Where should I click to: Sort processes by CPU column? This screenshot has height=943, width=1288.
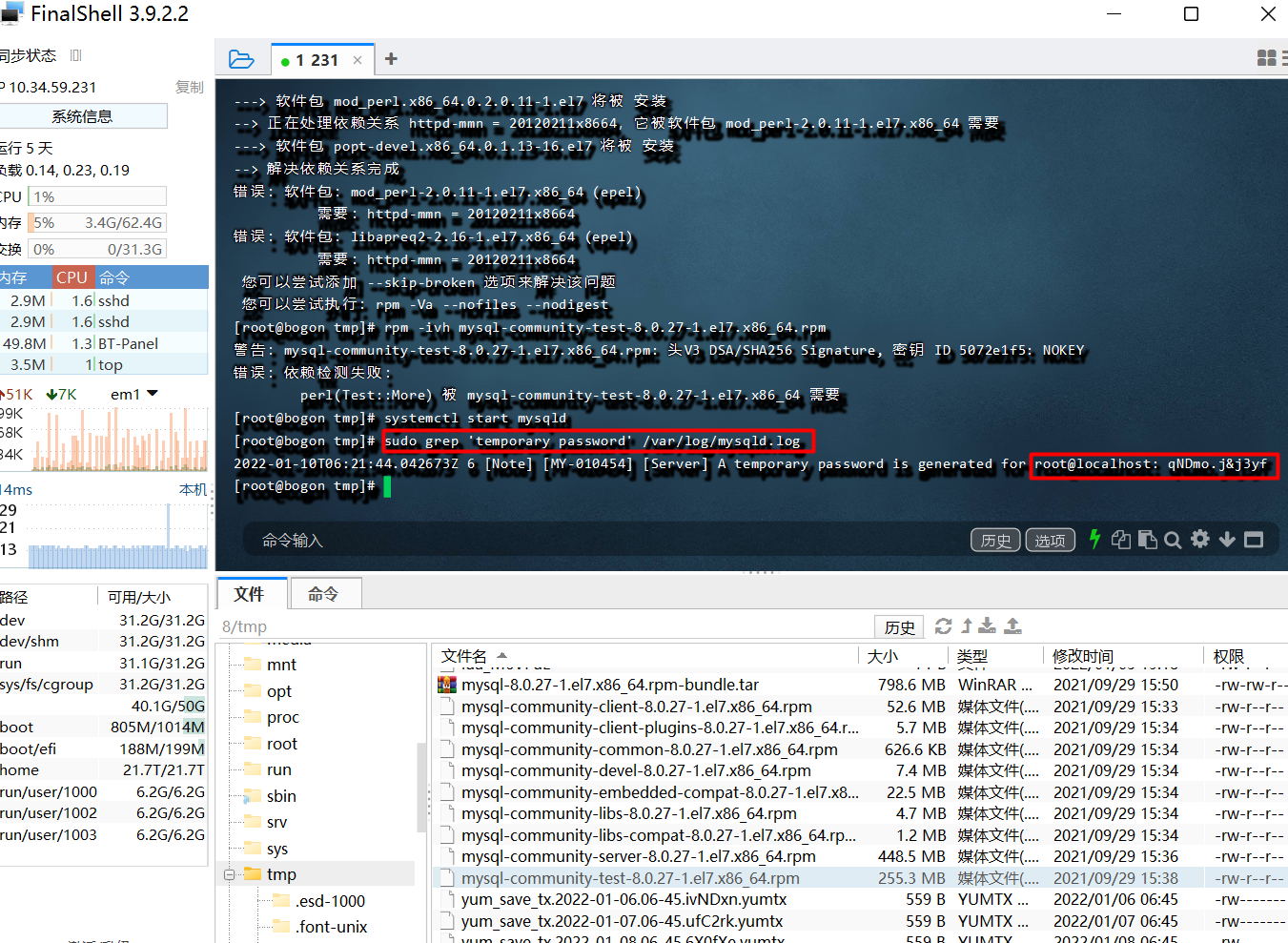72,277
